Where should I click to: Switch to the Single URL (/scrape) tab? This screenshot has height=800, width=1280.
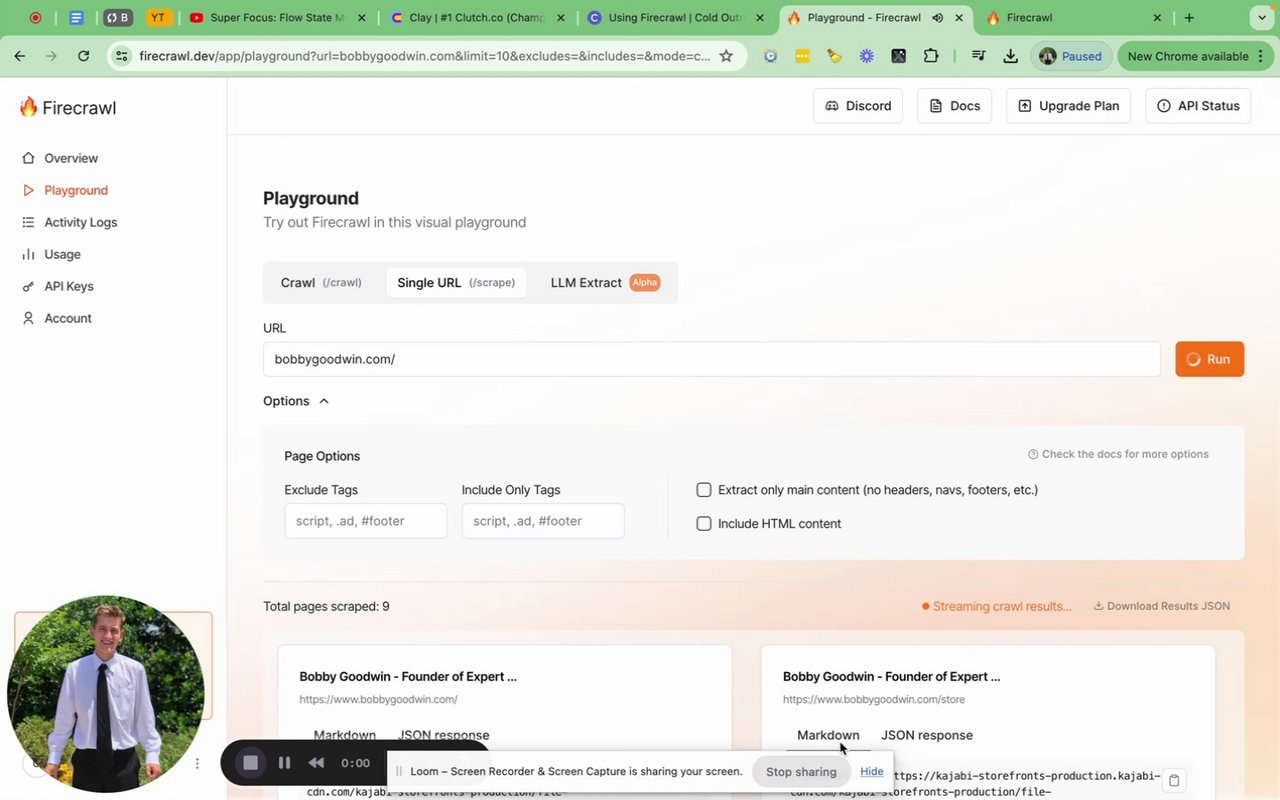pos(456,283)
